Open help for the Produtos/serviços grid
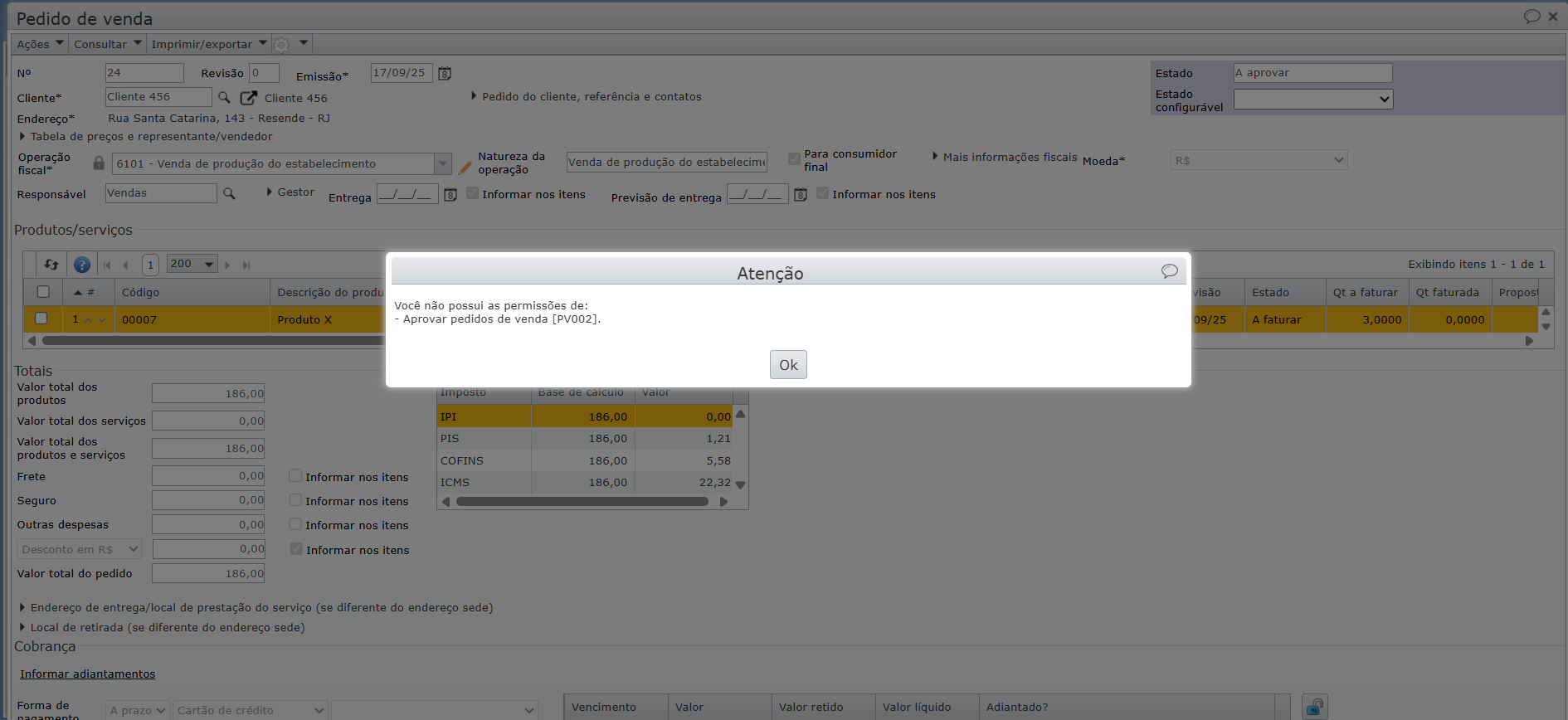 point(82,265)
